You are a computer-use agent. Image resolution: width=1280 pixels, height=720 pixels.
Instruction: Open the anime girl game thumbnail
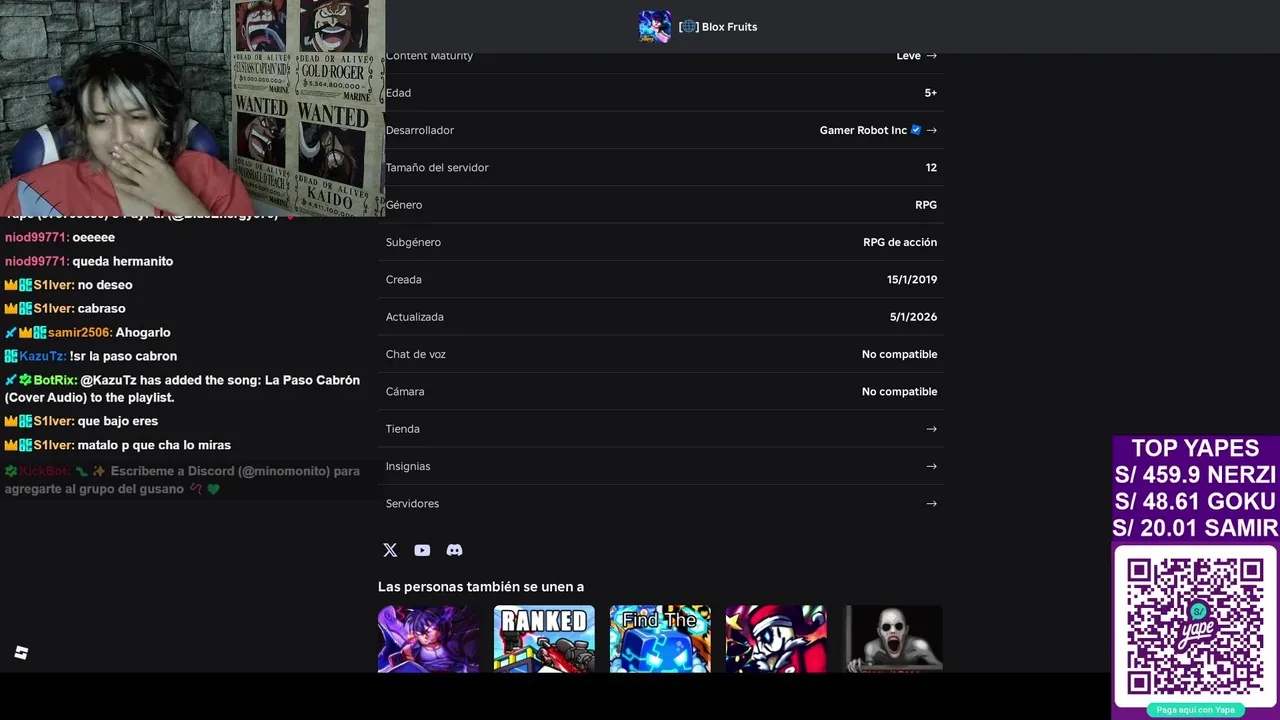(x=428, y=638)
